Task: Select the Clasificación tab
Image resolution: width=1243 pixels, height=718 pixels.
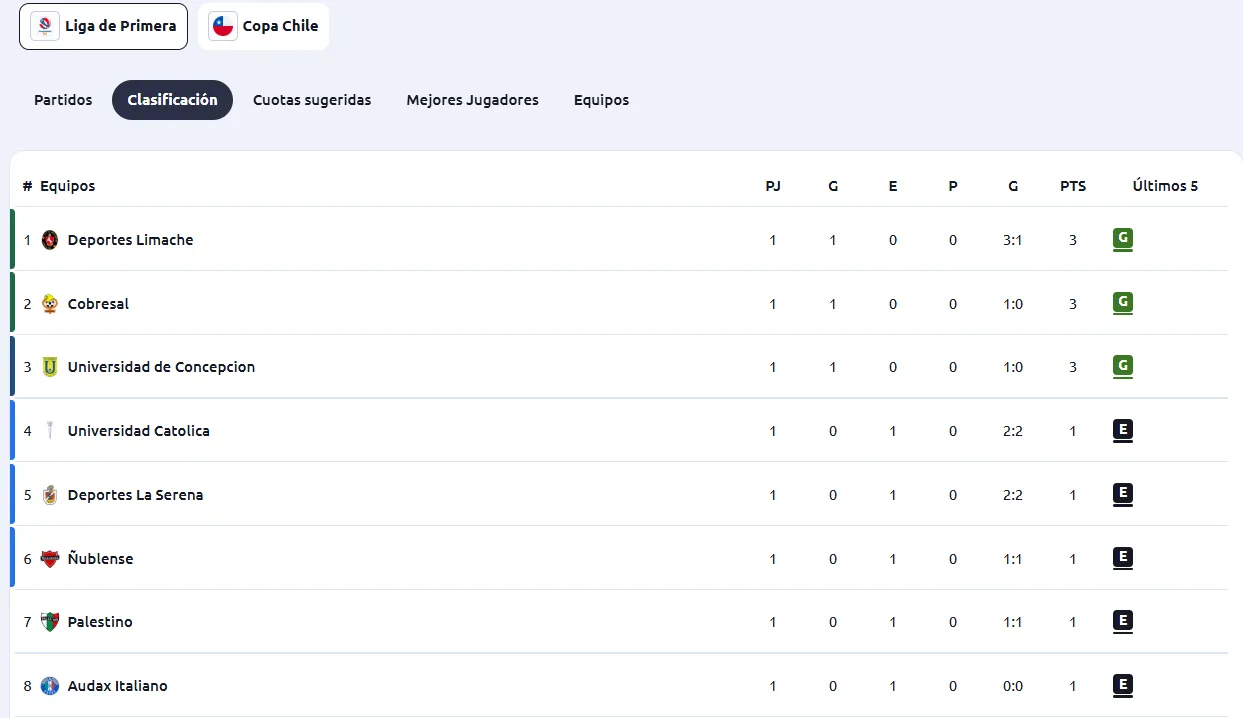Action: click(x=172, y=100)
